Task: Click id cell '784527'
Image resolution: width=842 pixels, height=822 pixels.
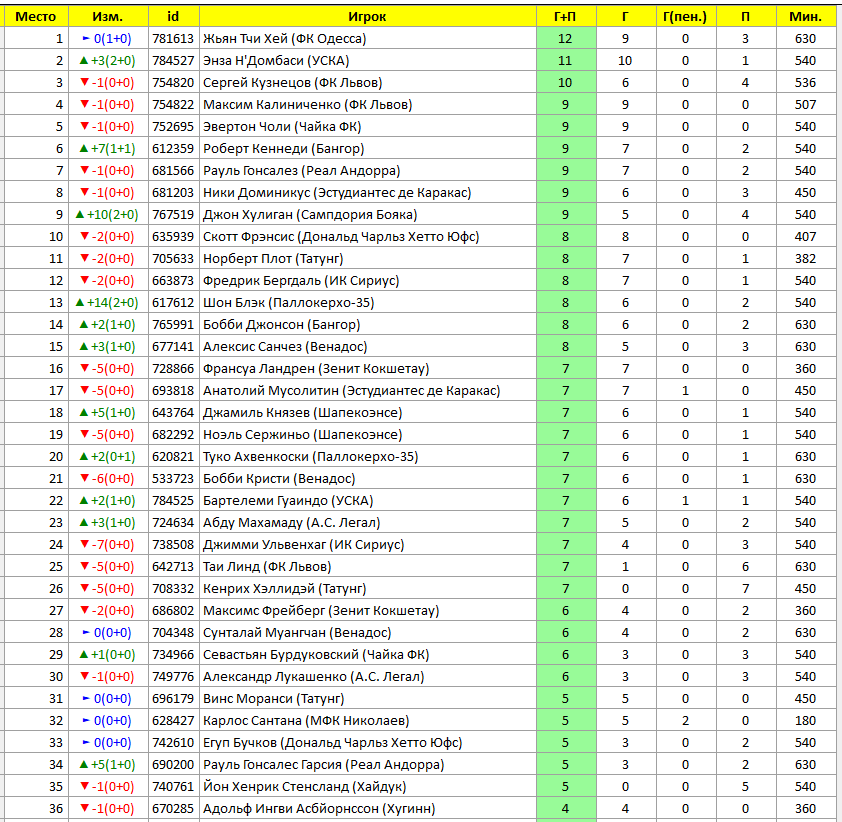Action: pyautogui.click(x=173, y=61)
